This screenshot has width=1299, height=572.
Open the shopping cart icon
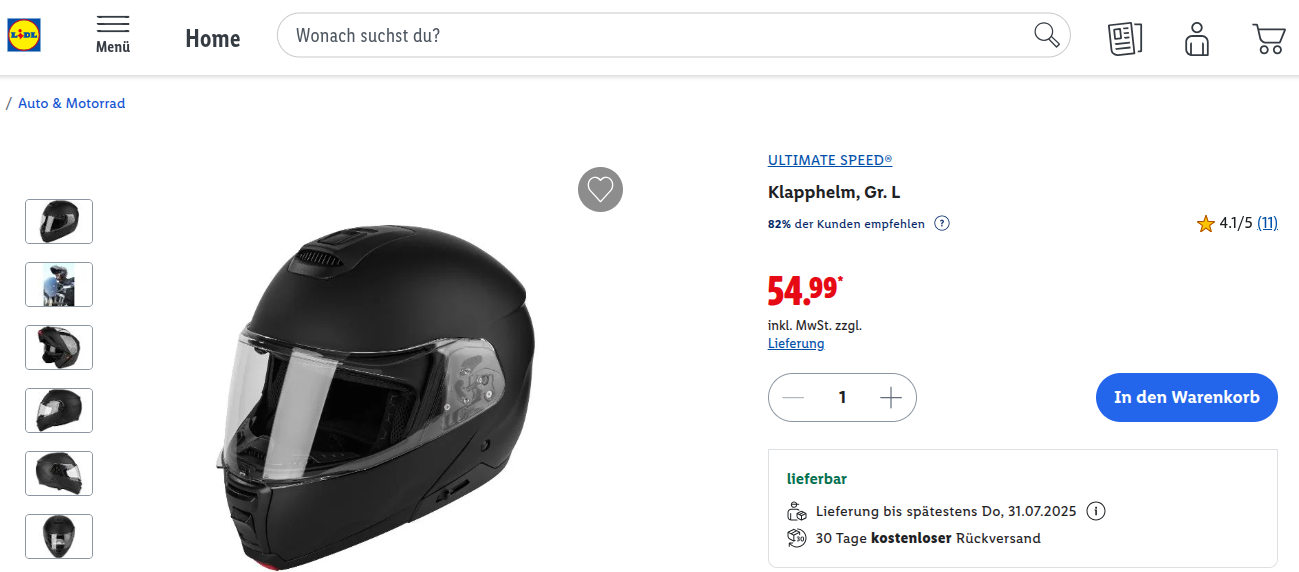coord(1268,38)
